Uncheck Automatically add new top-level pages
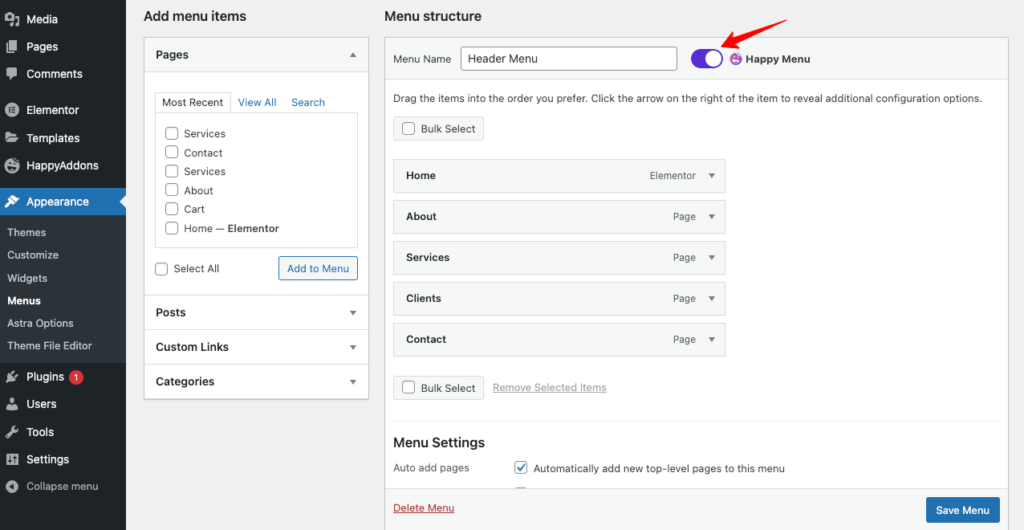 coord(521,468)
